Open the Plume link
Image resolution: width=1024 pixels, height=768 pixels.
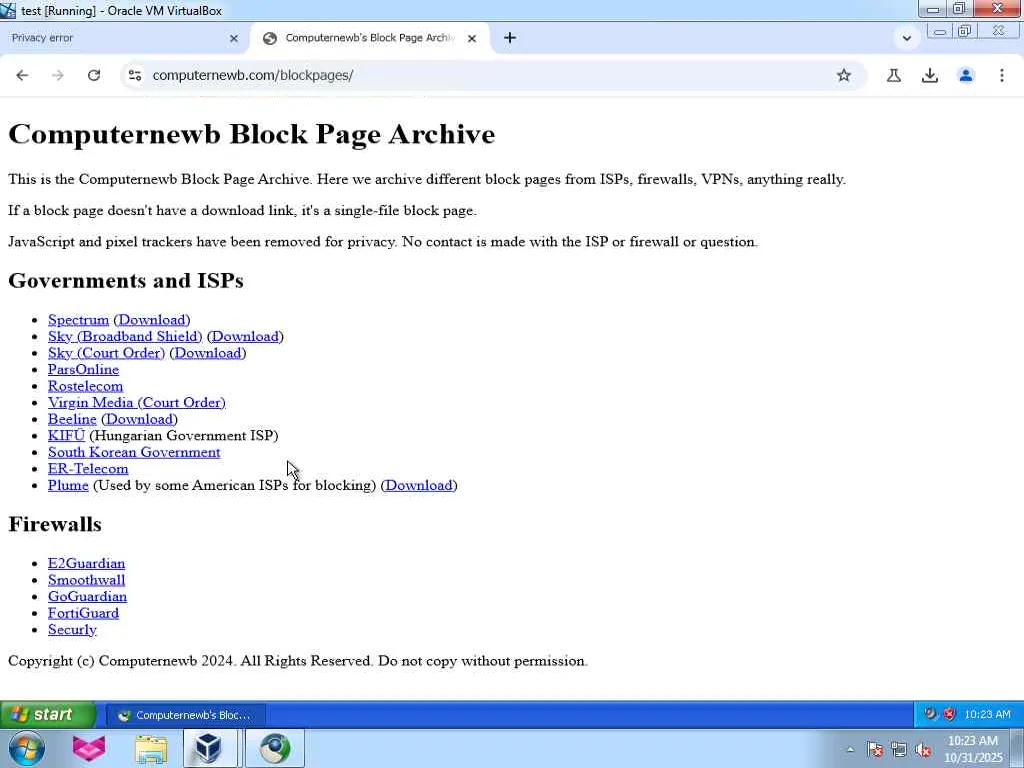pyautogui.click(x=68, y=485)
